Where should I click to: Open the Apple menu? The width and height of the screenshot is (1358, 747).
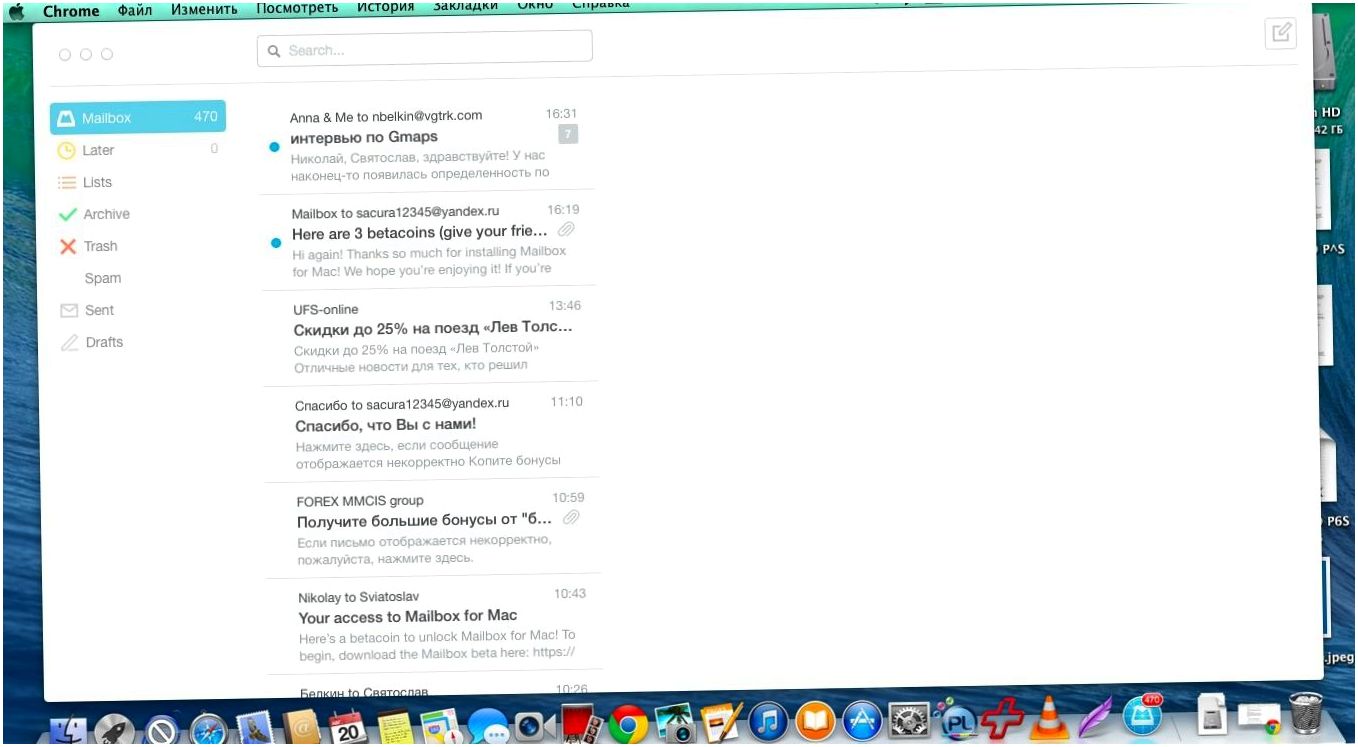click(16, 10)
